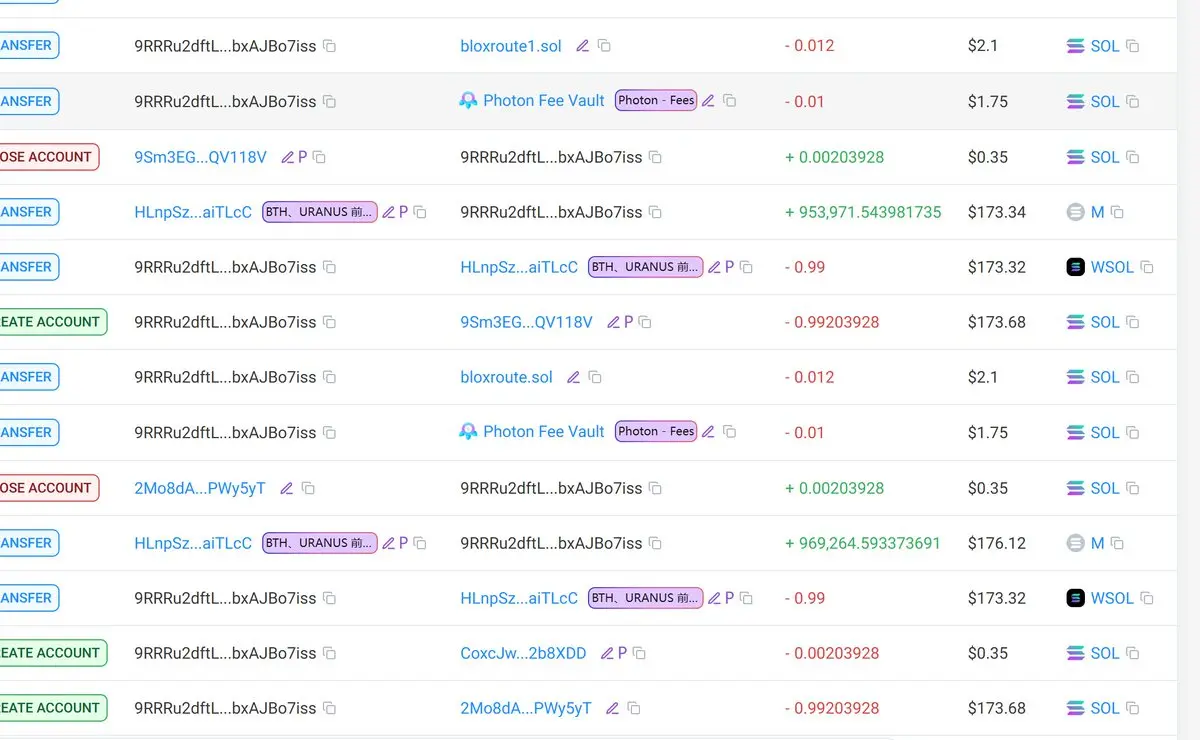Open 9Sm3EG...QV118V link in Create Account row
1200x740 pixels.
pyautogui.click(x=526, y=322)
